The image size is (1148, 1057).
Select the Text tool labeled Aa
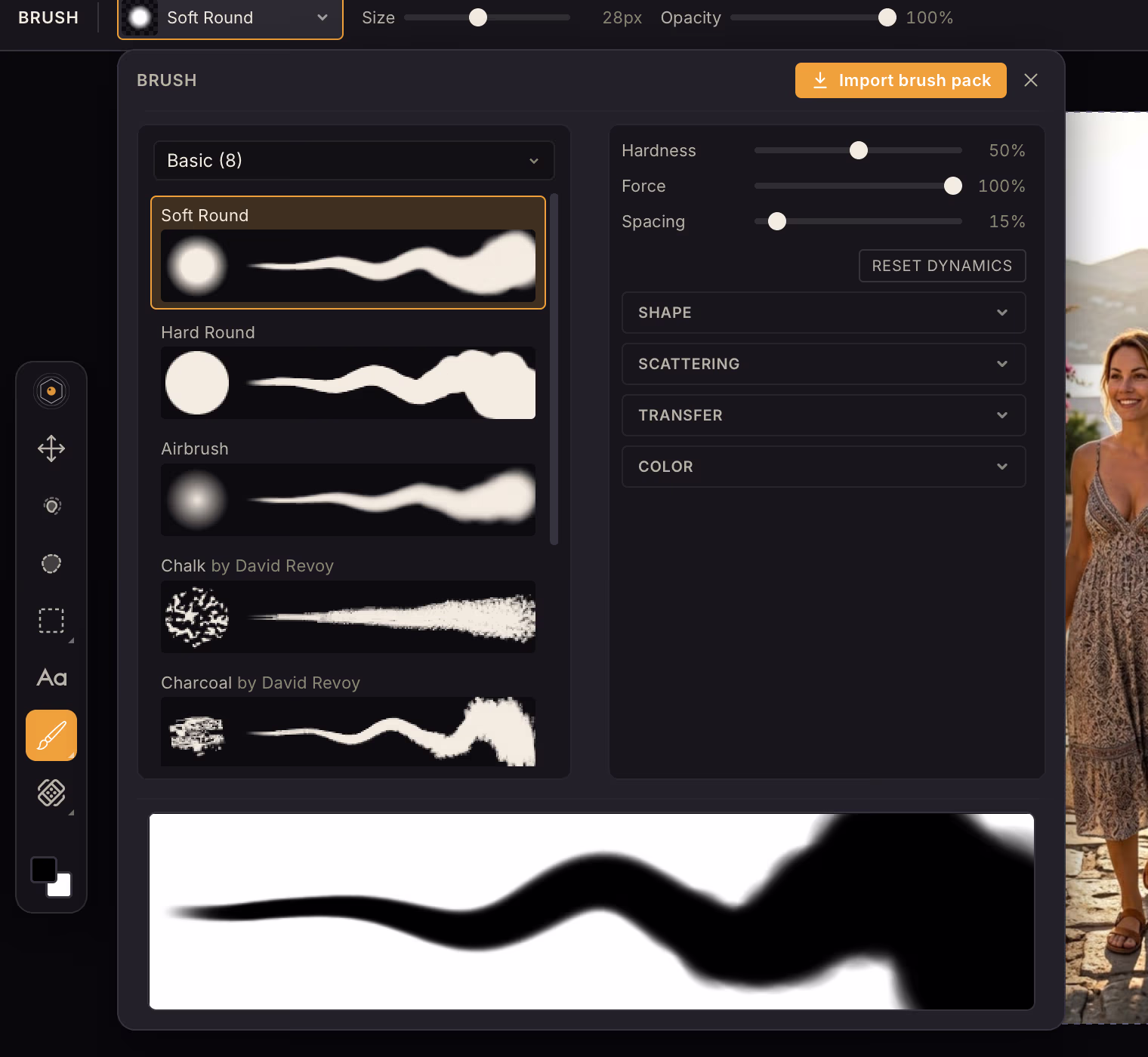tap(51, 678)
